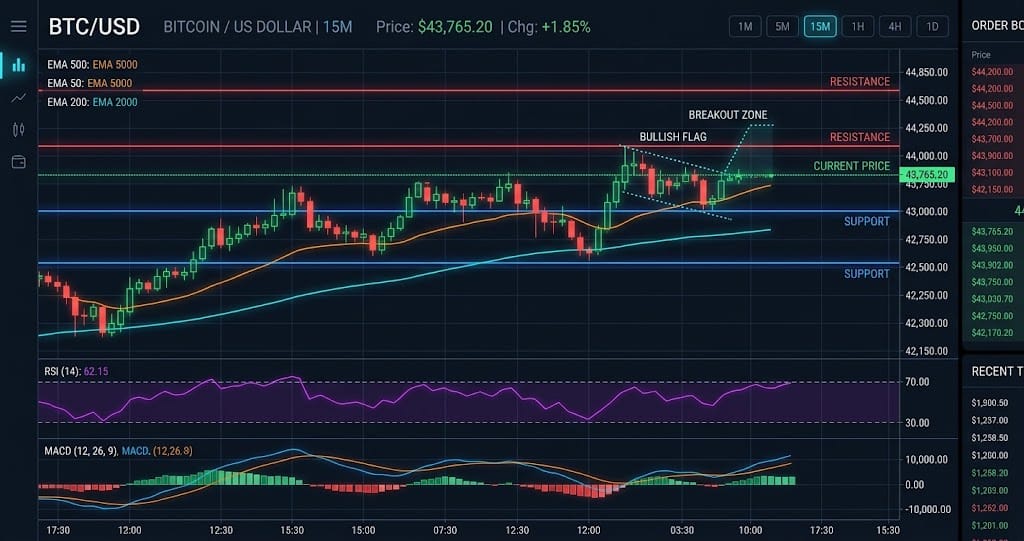Screen dimensions: 1024x541
Task: Click the RSI (14) indicator label
Action: tap(76, 371)
